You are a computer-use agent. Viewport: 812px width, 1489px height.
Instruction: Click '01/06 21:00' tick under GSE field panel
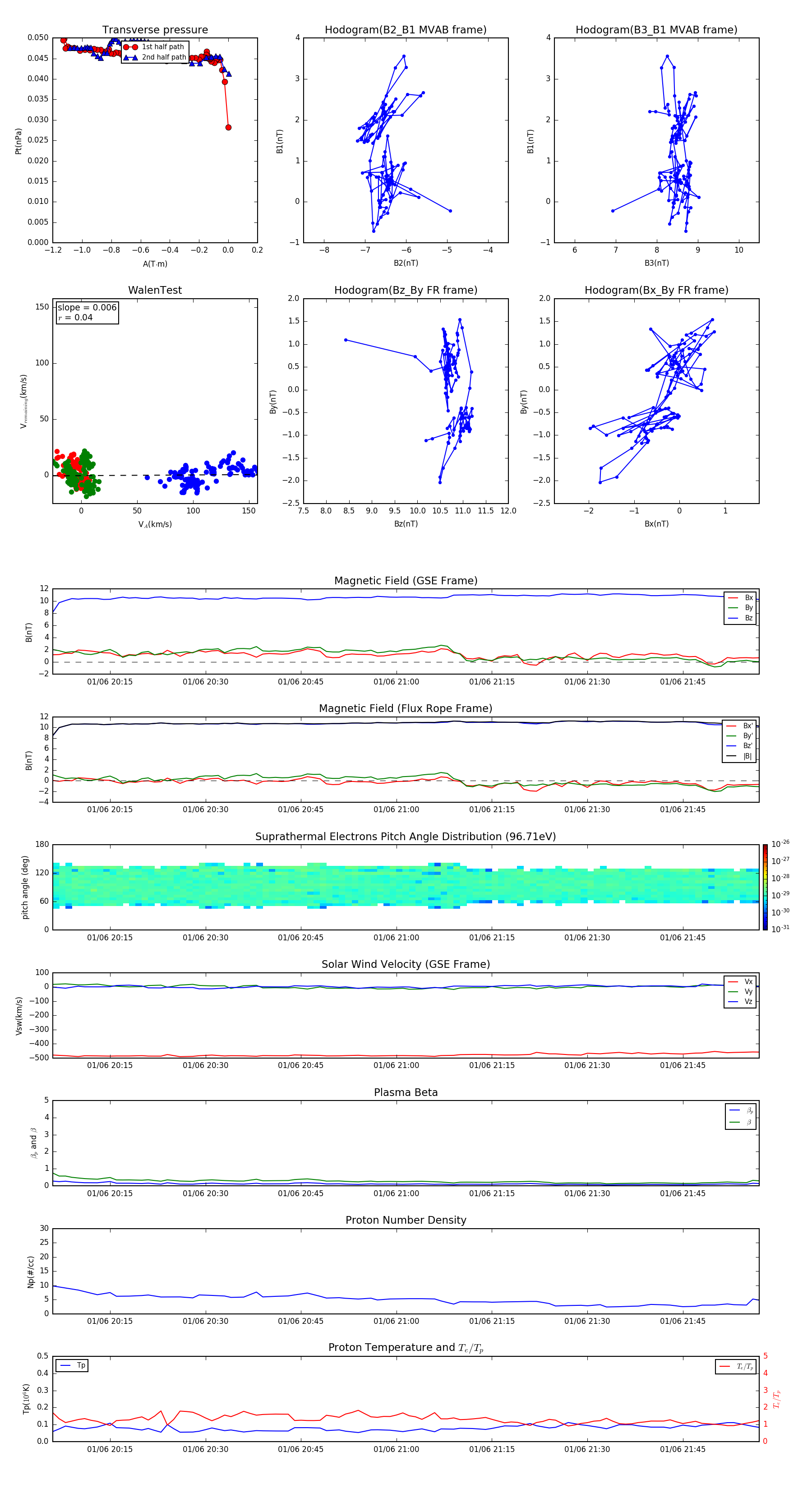(x=397, y=682)
